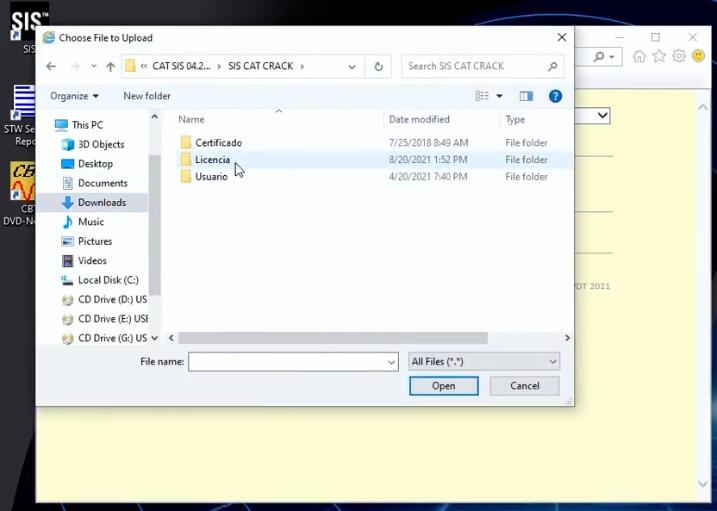Open browser favorites star icon
717x511 pixels.
(x=659, y=56)
